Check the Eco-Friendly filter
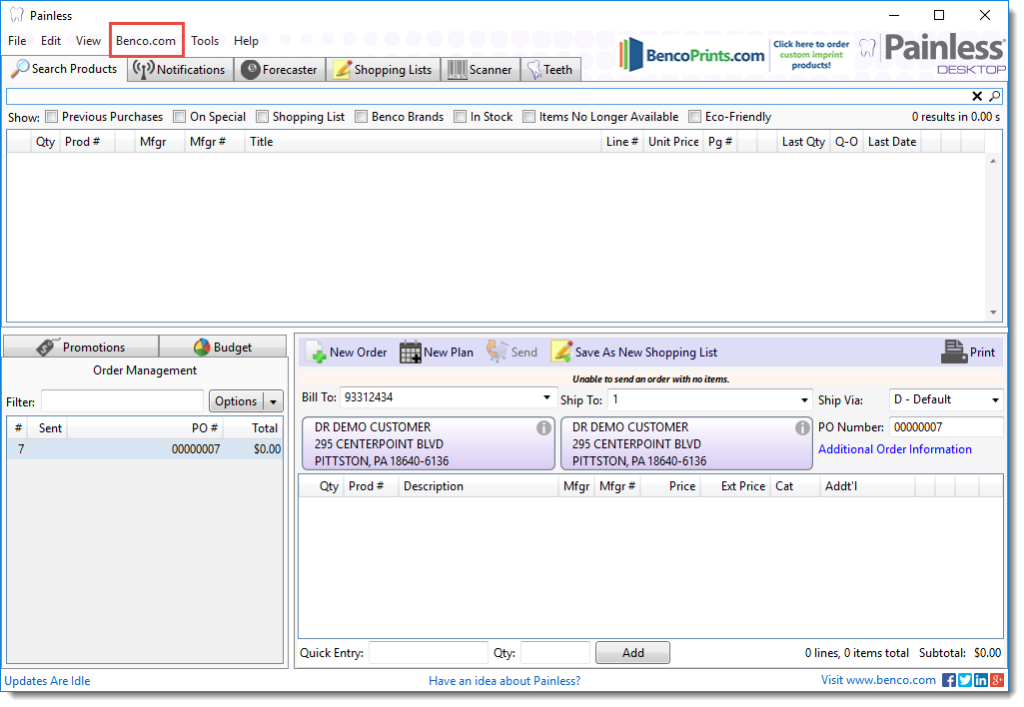This screenshot has width=1024, height=707. 695,117
